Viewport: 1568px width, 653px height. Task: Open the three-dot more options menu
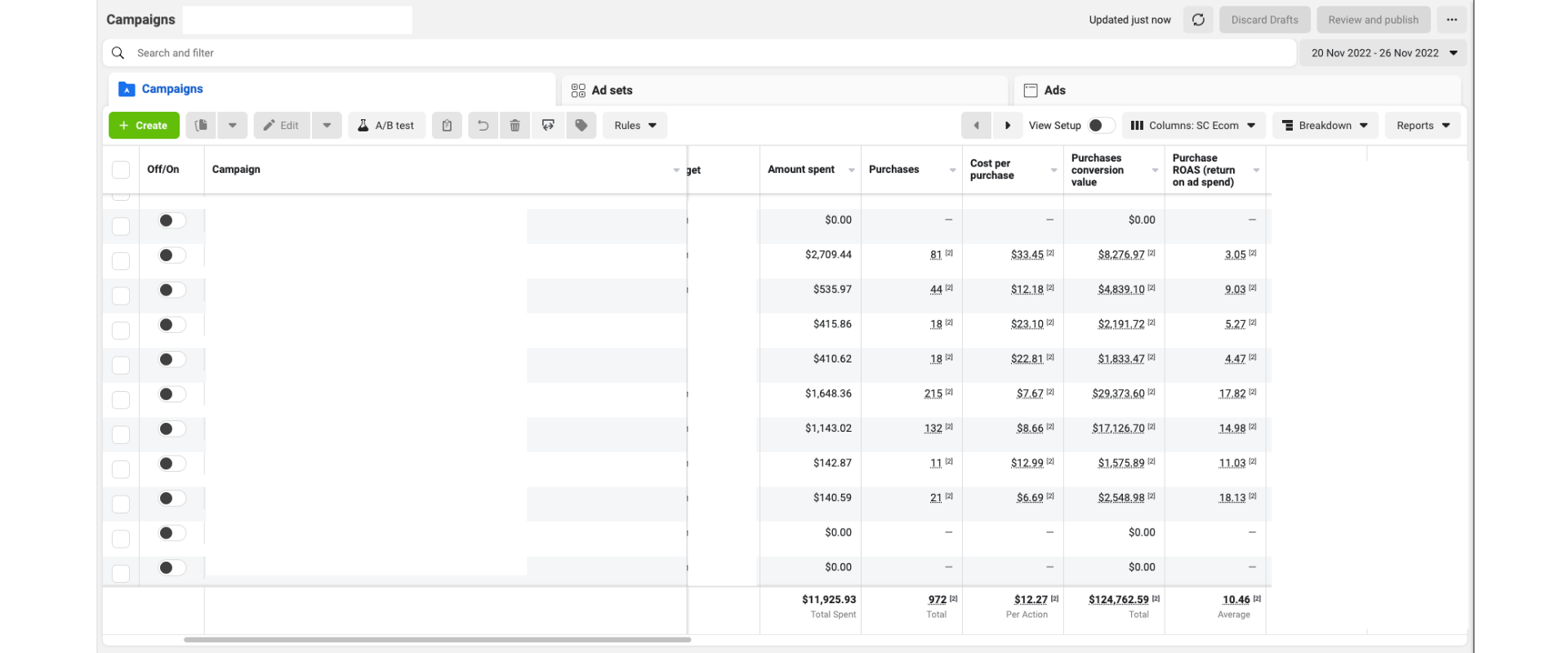pos(1451,20)
